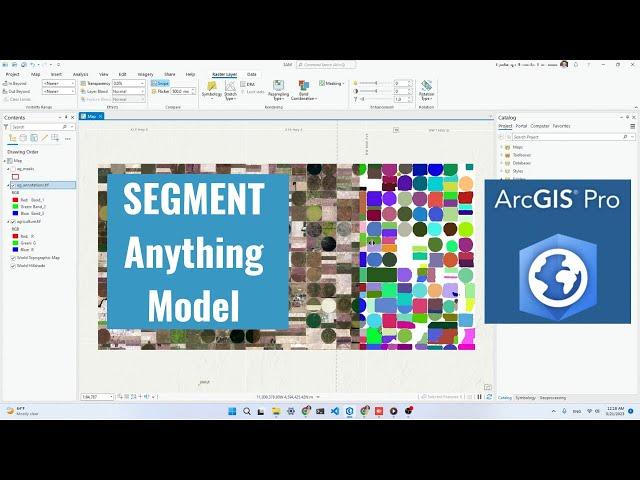The image size is (640, 480).
Task: Open the Layer Blend mode dropdown
Action: click(x=142, y=91)
